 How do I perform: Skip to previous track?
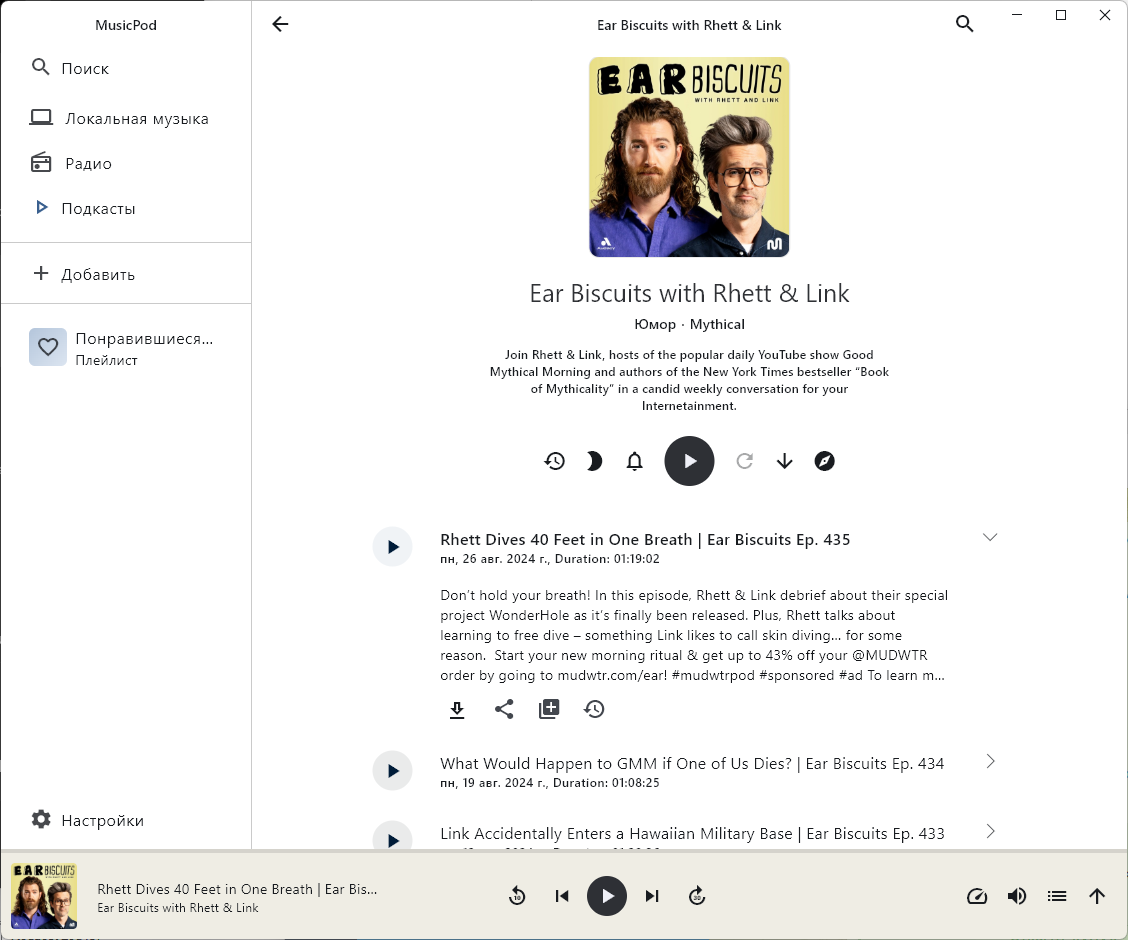562,896
